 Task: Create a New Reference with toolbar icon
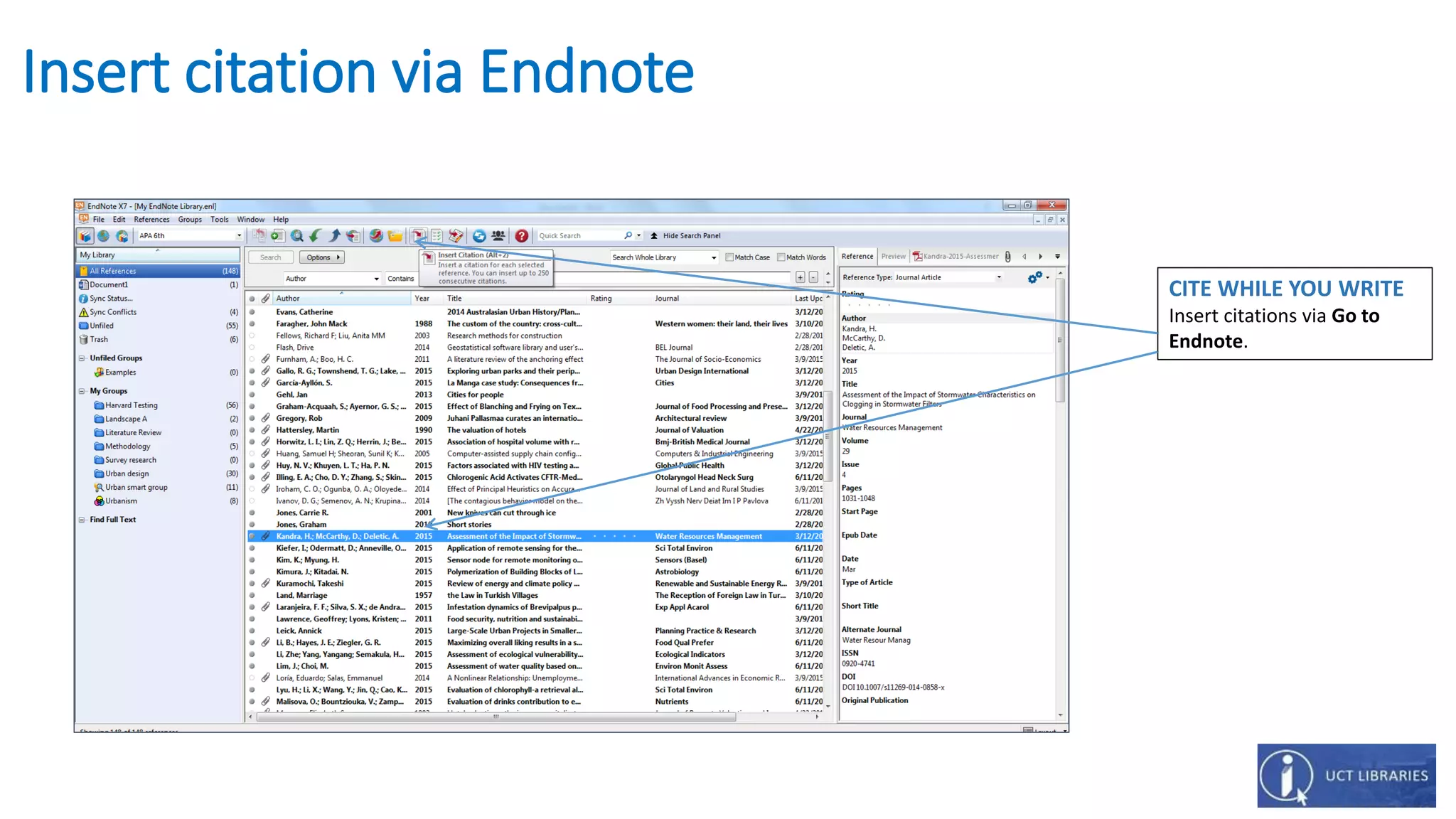coord(277,236)
